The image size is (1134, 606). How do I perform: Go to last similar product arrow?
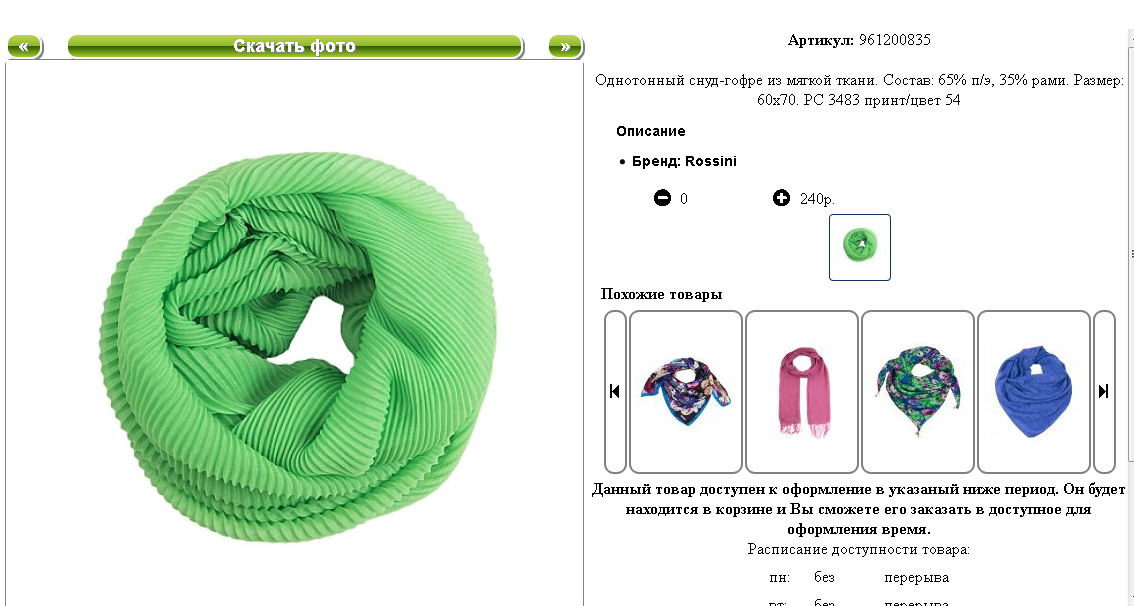(x=1104, y=391)
